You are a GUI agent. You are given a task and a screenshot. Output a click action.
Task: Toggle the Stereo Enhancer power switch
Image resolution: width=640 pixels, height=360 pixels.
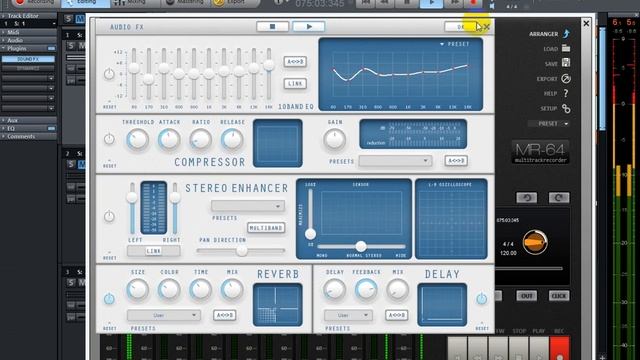pos(109,216)
